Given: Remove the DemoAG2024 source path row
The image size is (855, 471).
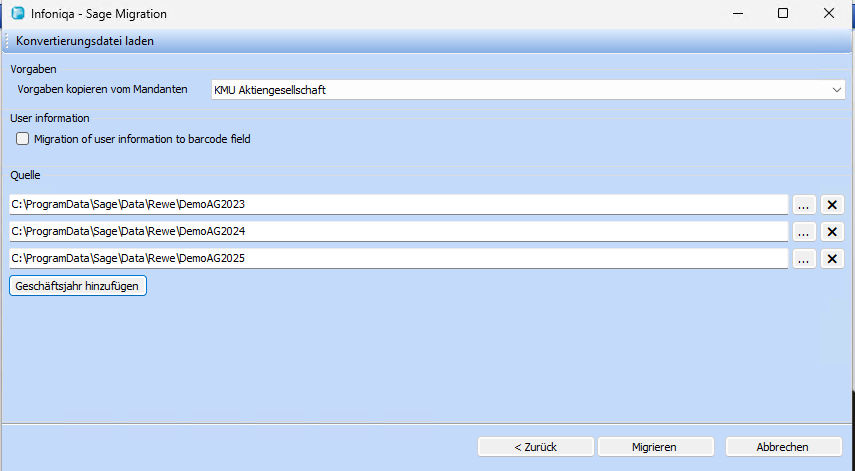Looking at the screenshot, I should pyautogui.click(x=832, y=231).
